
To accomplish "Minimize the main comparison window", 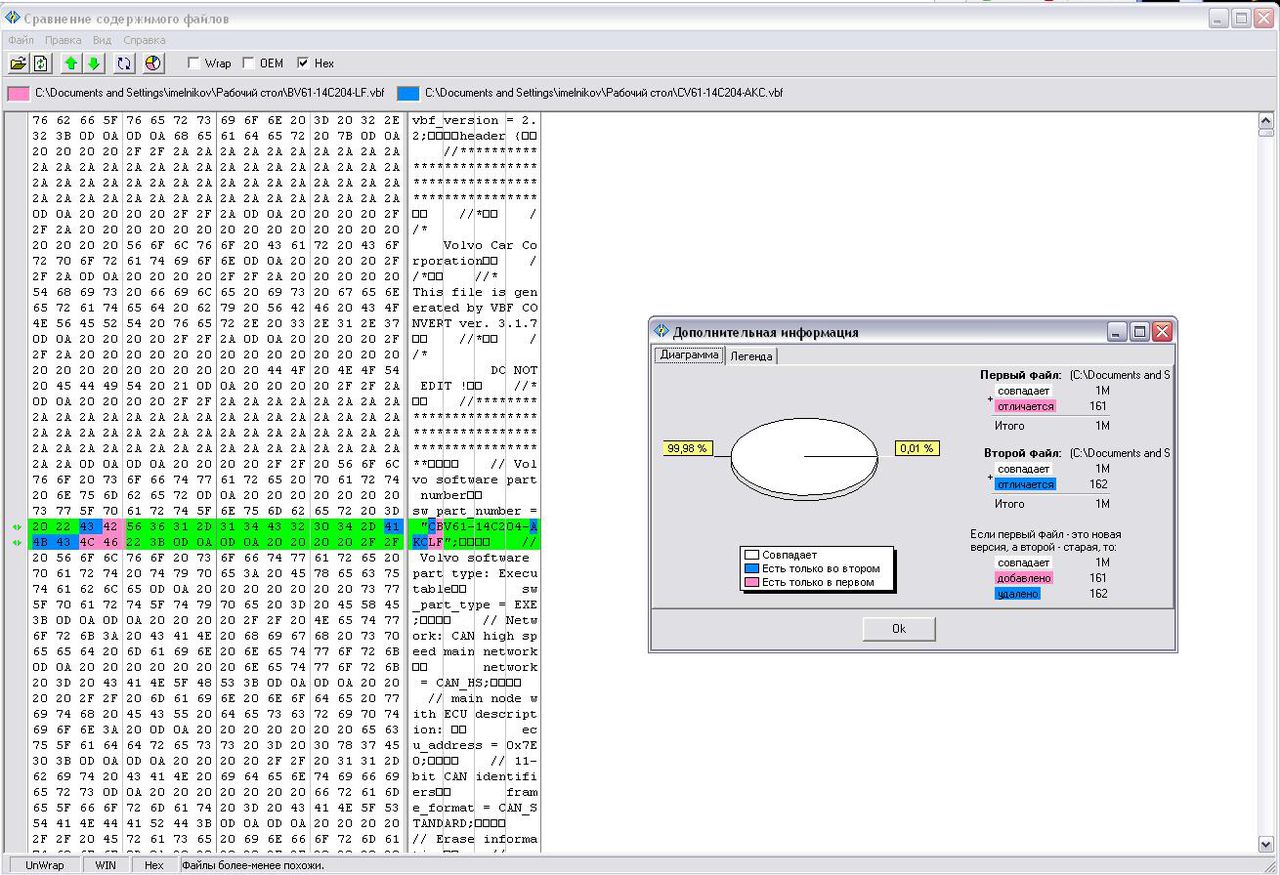I will 1219,18.
